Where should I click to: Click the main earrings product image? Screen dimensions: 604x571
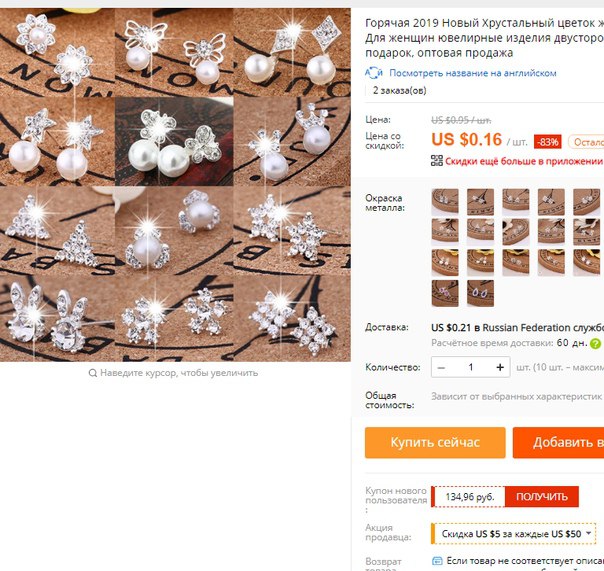175,185
